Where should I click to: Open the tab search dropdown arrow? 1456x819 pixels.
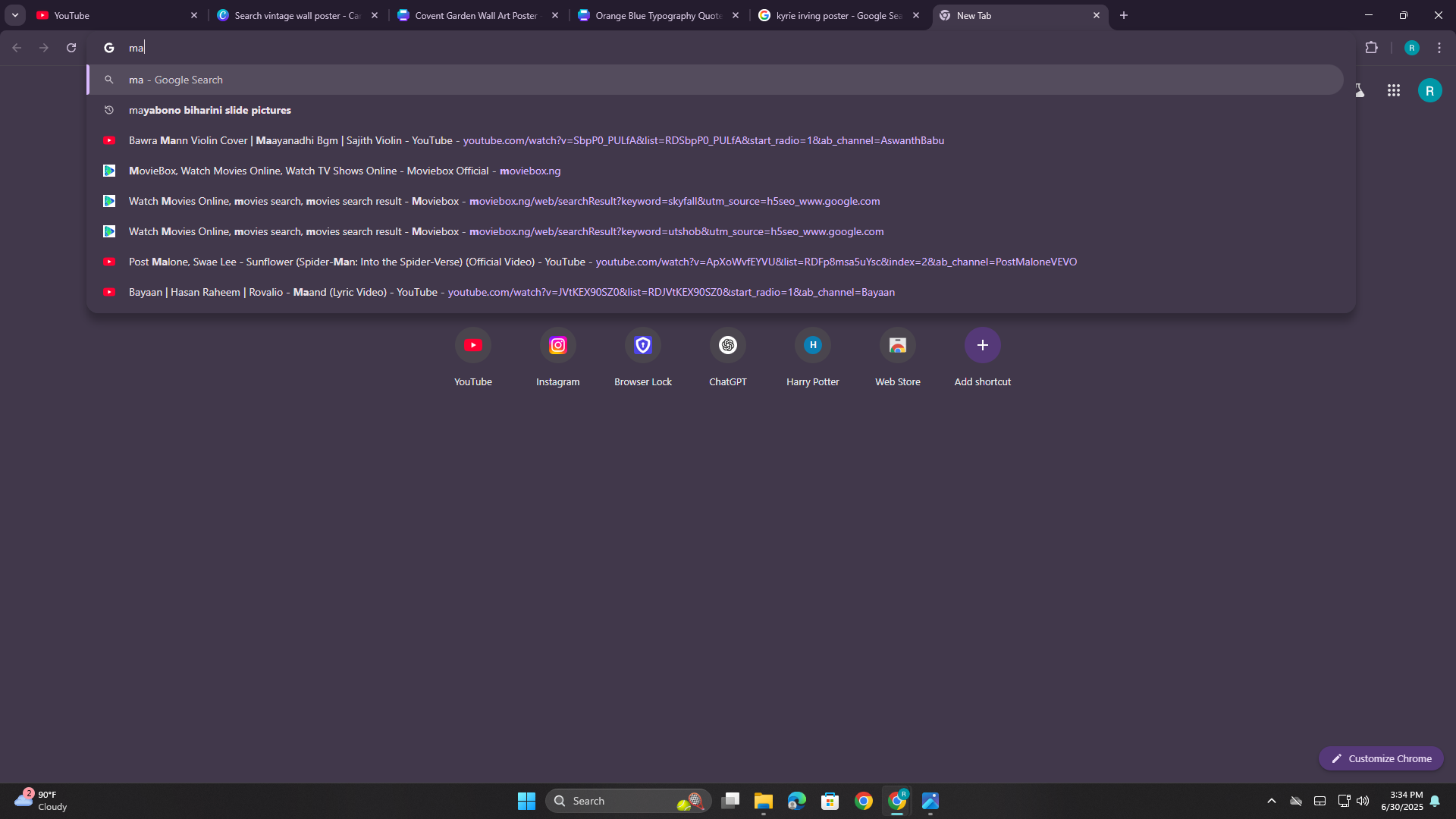[x=15, y=15]
